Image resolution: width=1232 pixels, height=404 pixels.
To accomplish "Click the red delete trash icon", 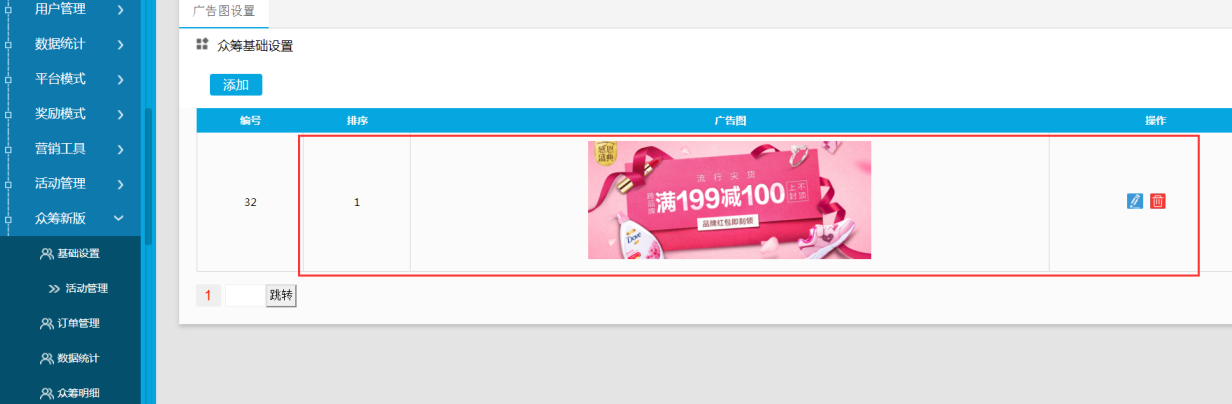I will coord(1158,201).
